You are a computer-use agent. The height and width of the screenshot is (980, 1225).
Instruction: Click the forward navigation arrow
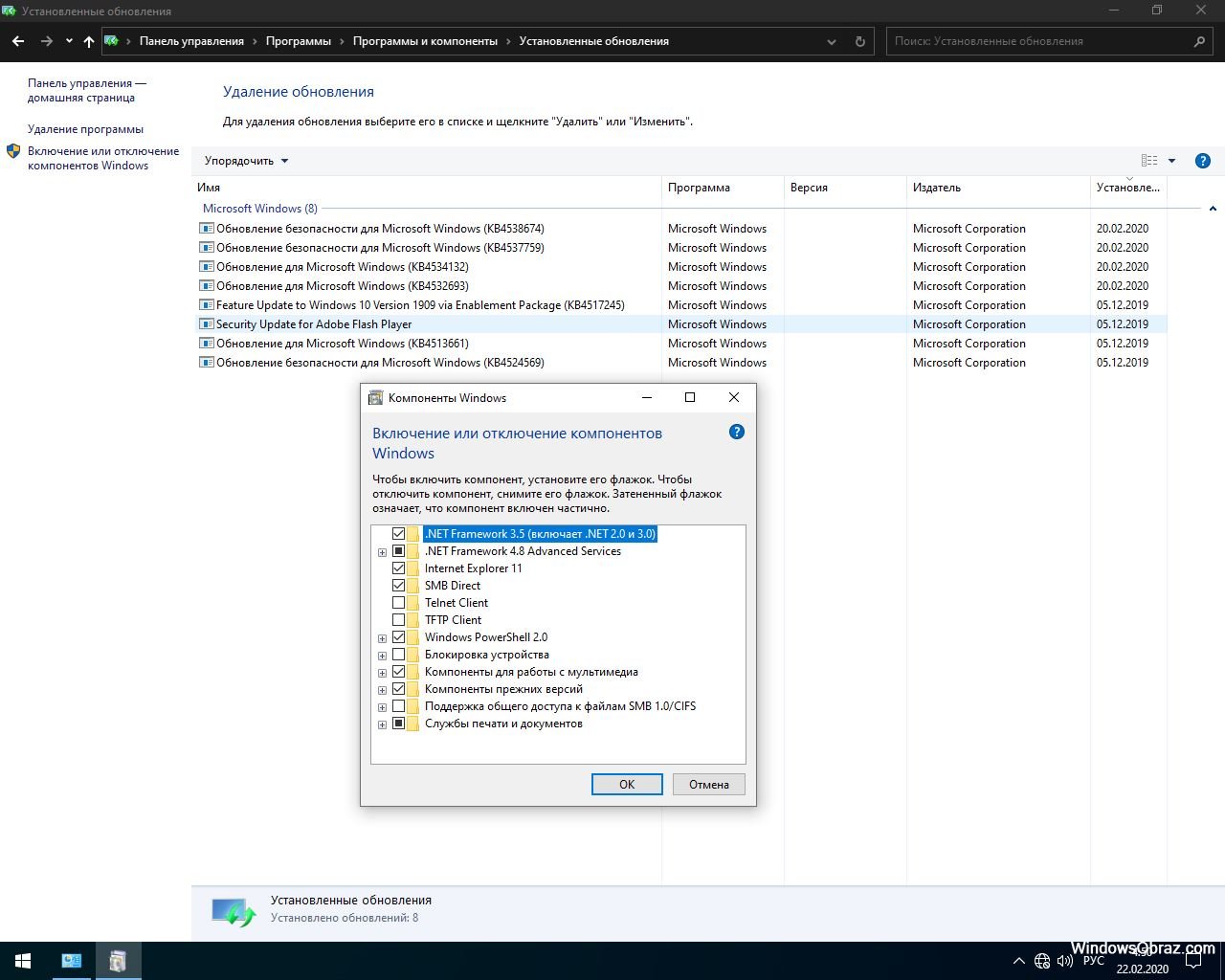(46, 41)
